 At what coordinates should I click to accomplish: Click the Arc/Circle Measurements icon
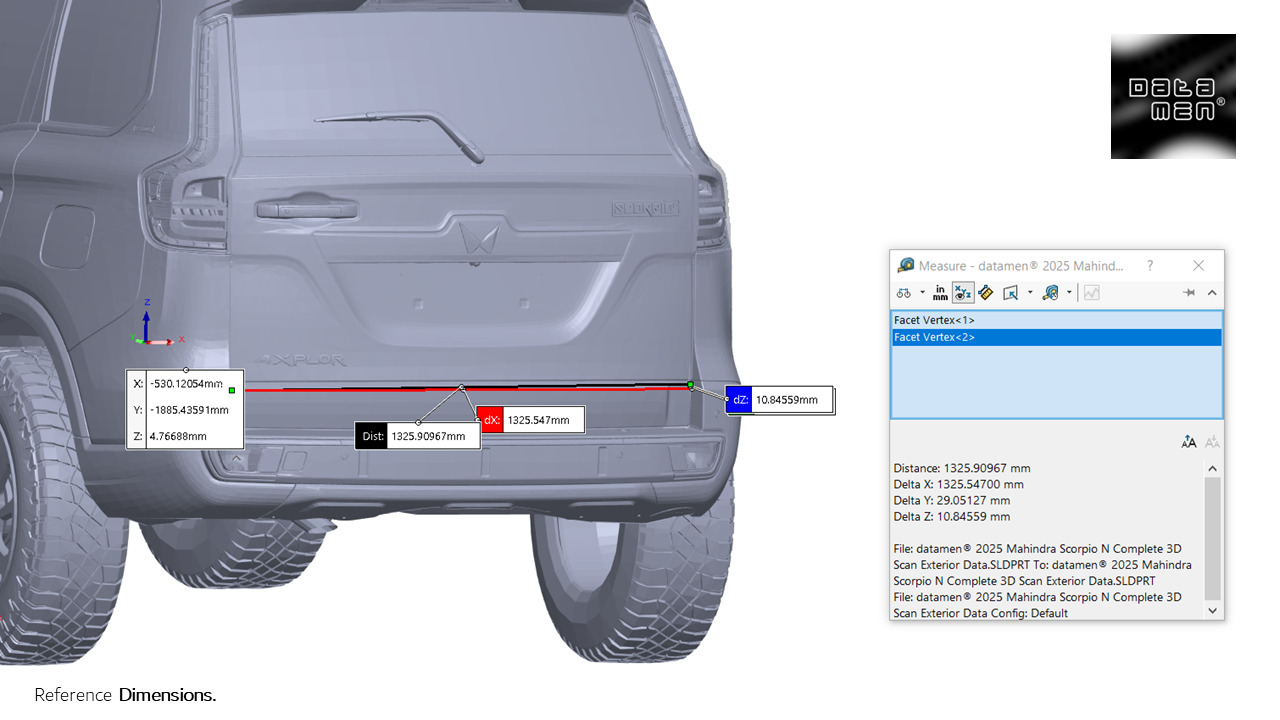(x=903, y=293)
